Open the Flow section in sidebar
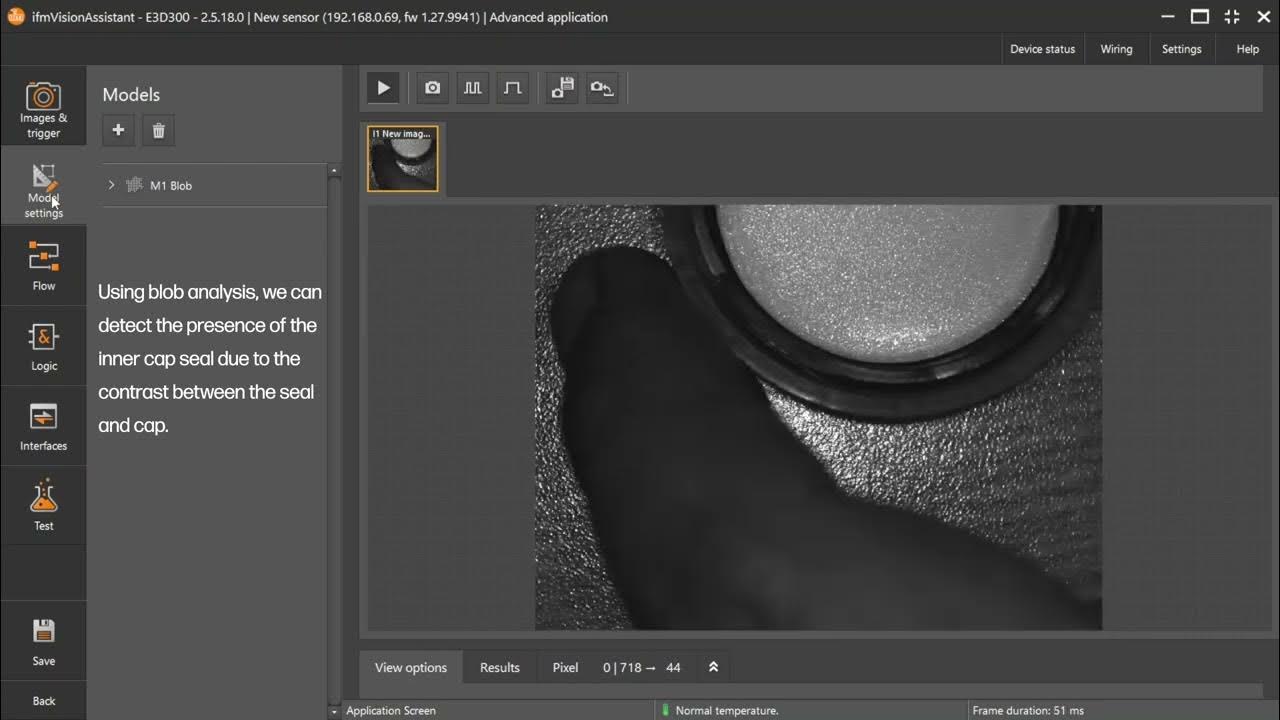The width and height of the screenshot is (1280, 720). click(43, 265)
